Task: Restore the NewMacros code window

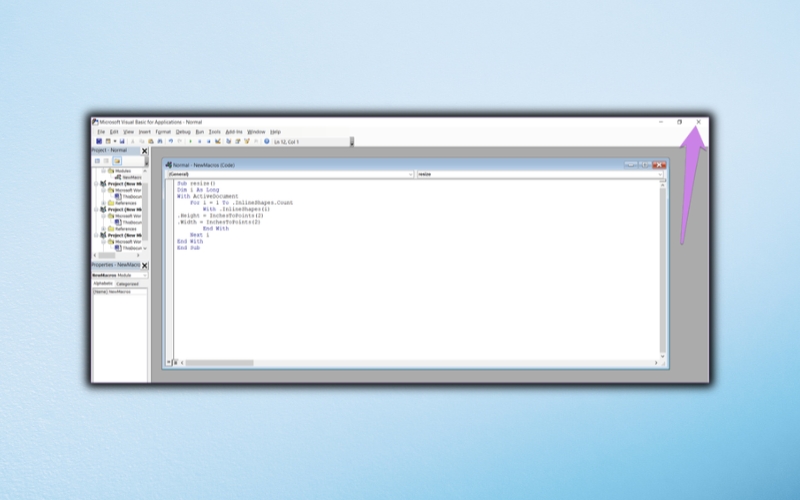Action: pyautogui.click(x=645, y=165)
